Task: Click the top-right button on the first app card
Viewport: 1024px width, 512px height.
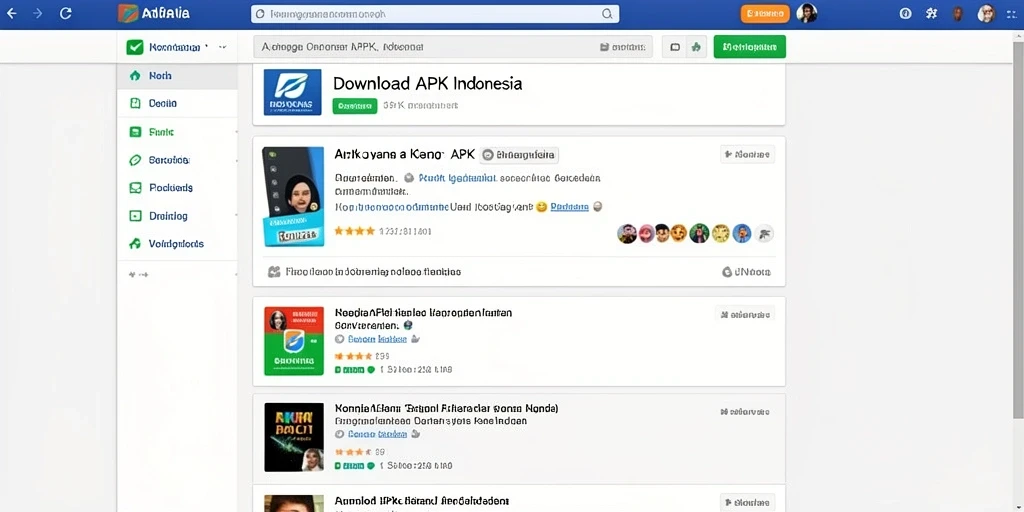Action: click(748, 155)
